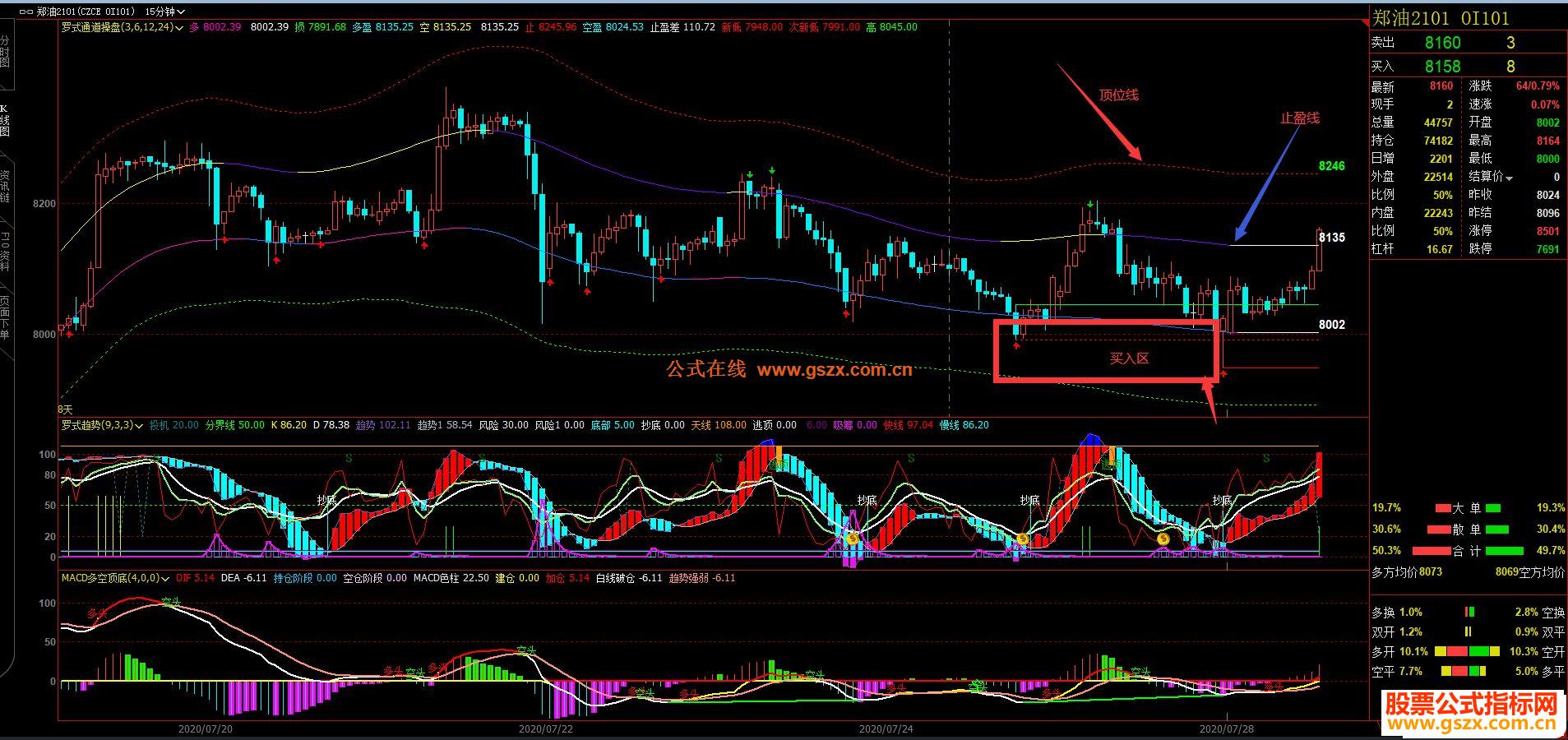Click the 持仓 value 74182
1568x740 pixels.
click(1438, 141)
